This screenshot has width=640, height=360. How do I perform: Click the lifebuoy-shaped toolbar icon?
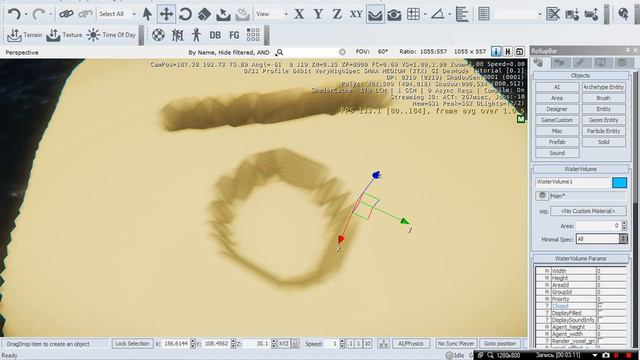coord(158,35)
